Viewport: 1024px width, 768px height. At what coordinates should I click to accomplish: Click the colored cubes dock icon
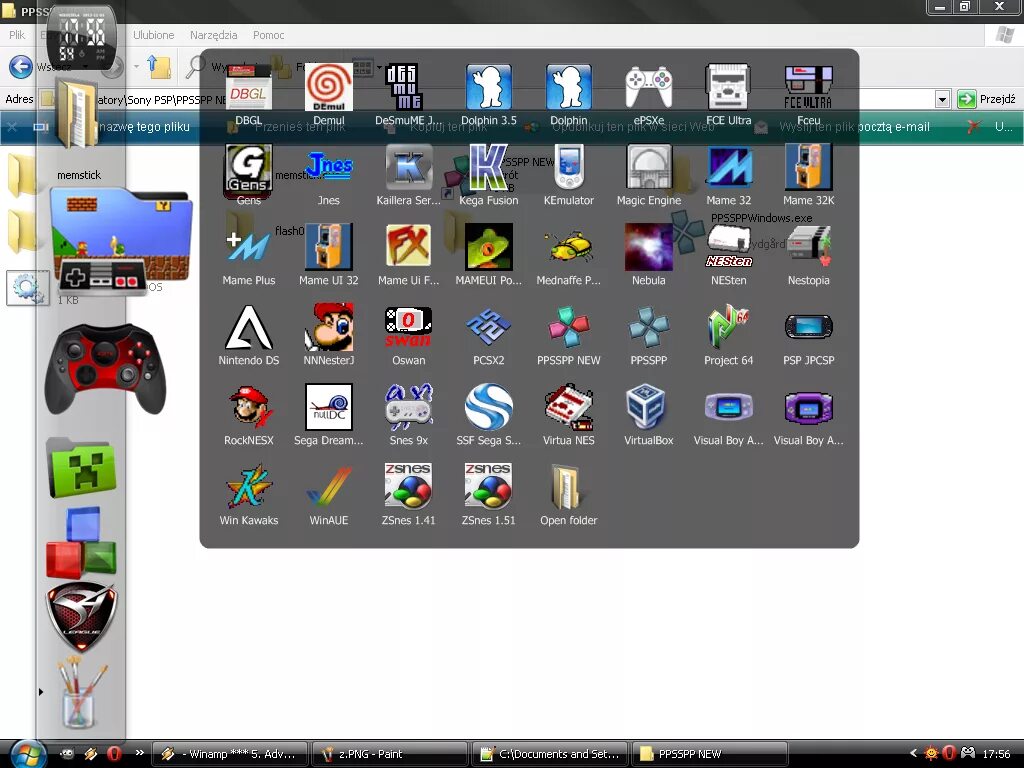pyautogui.click(x=82, y=543)
